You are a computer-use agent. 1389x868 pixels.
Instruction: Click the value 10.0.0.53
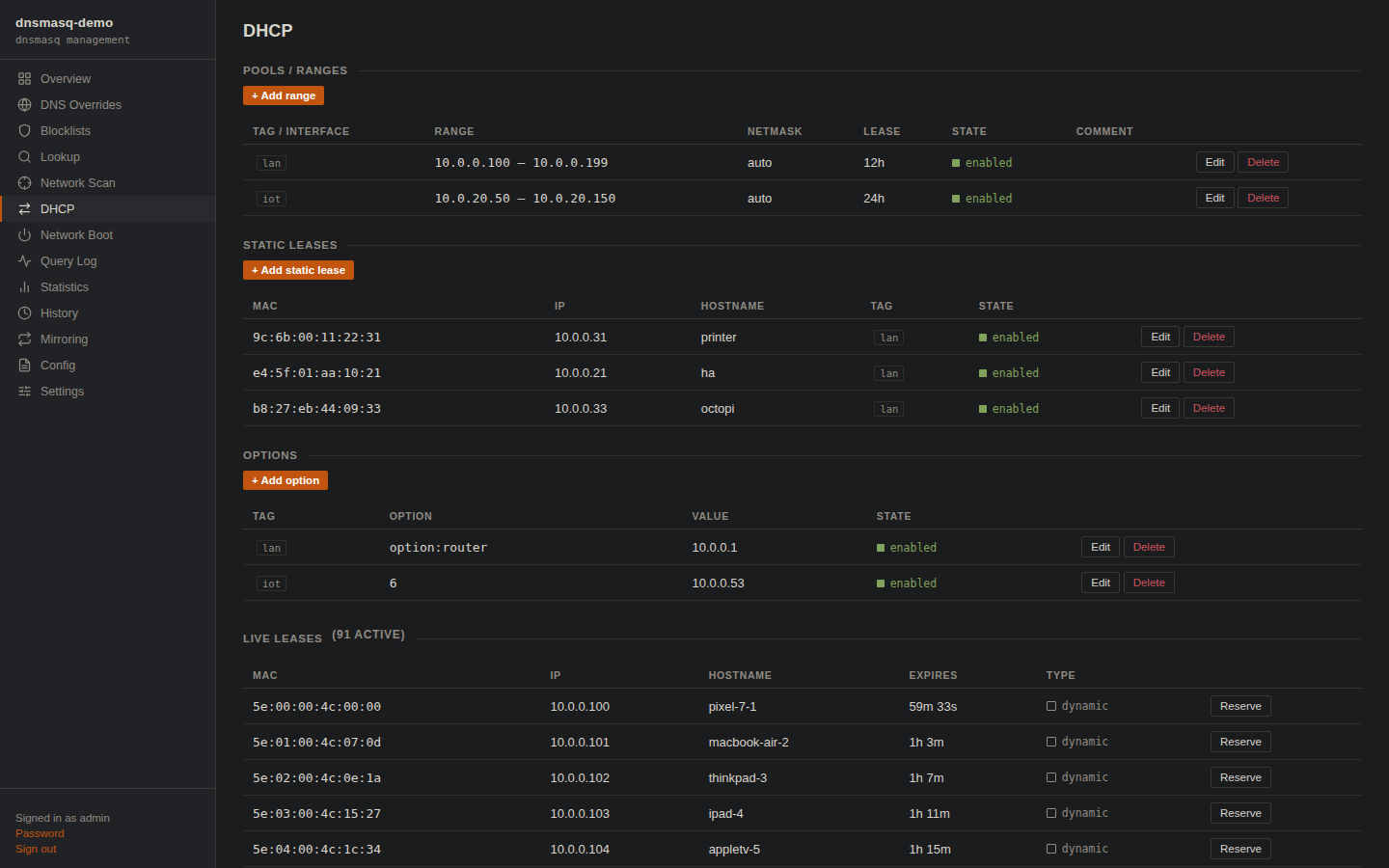tap(718, 583)
